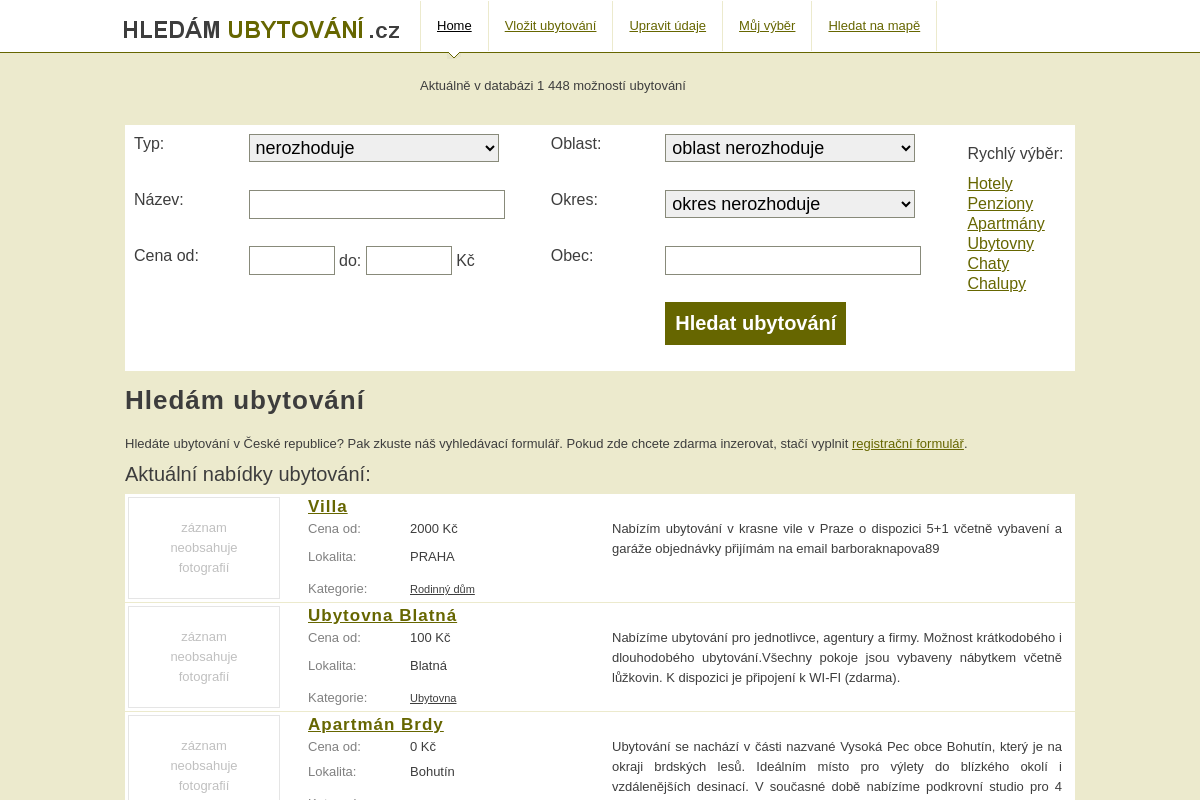Open the registrační formulář link

click(908, 443)
